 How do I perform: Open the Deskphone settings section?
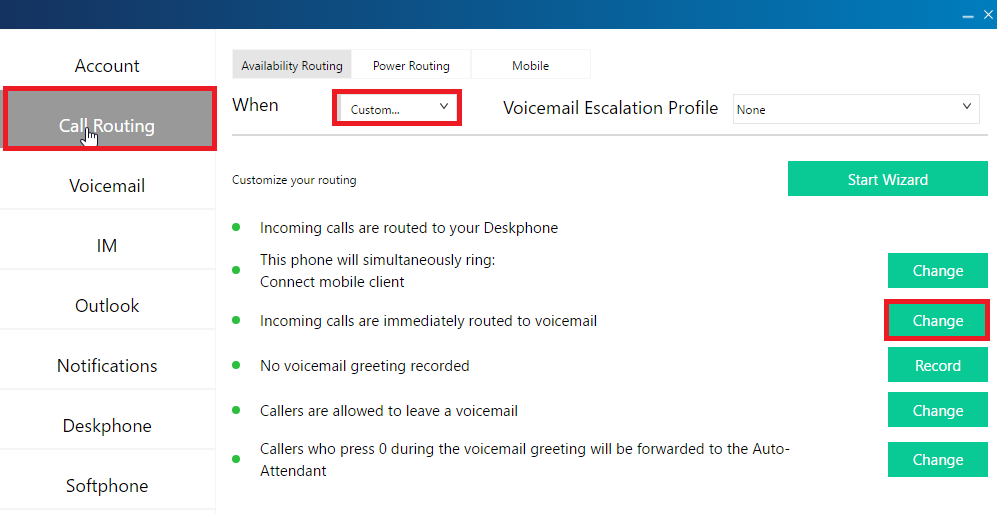click(107, 426)
